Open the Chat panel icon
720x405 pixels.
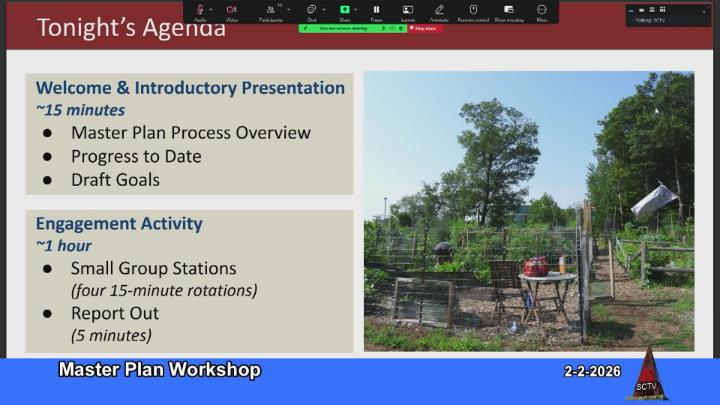tap(311, 10)
